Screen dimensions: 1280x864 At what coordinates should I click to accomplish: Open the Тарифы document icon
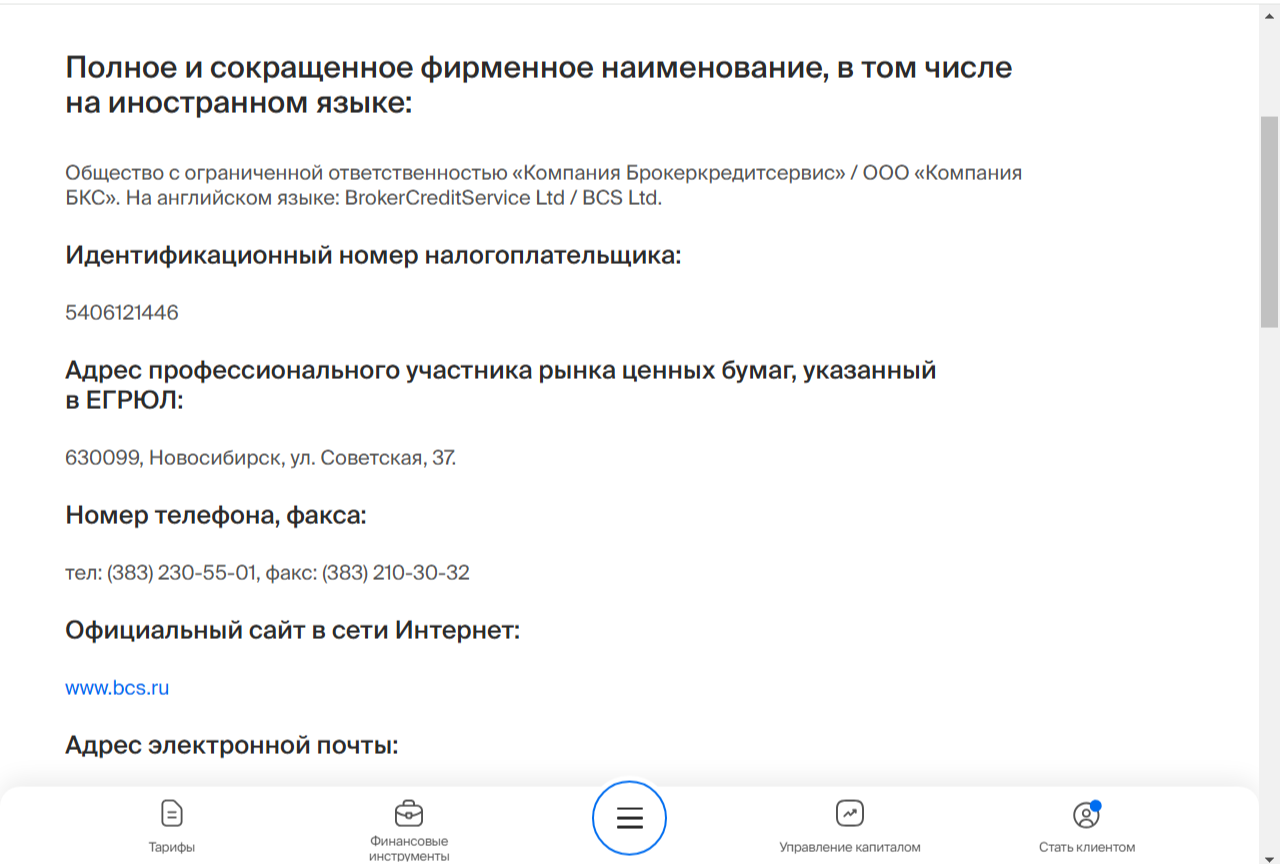coord(172,813)
